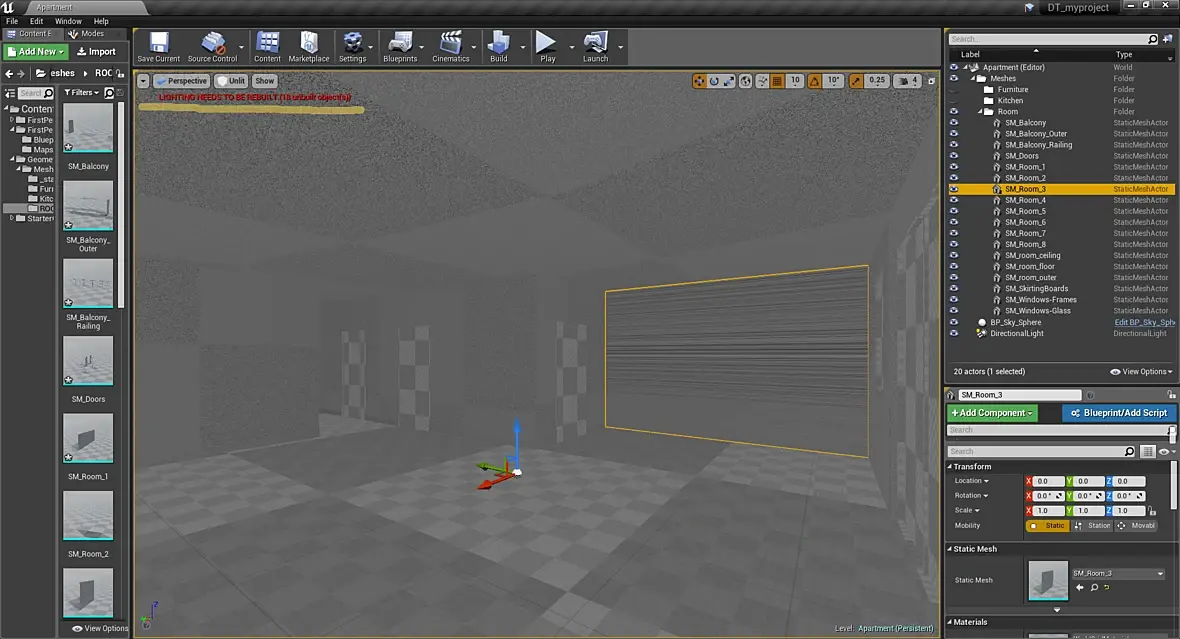Click the Build lighting toolbar icon

[x=498, y=47]
